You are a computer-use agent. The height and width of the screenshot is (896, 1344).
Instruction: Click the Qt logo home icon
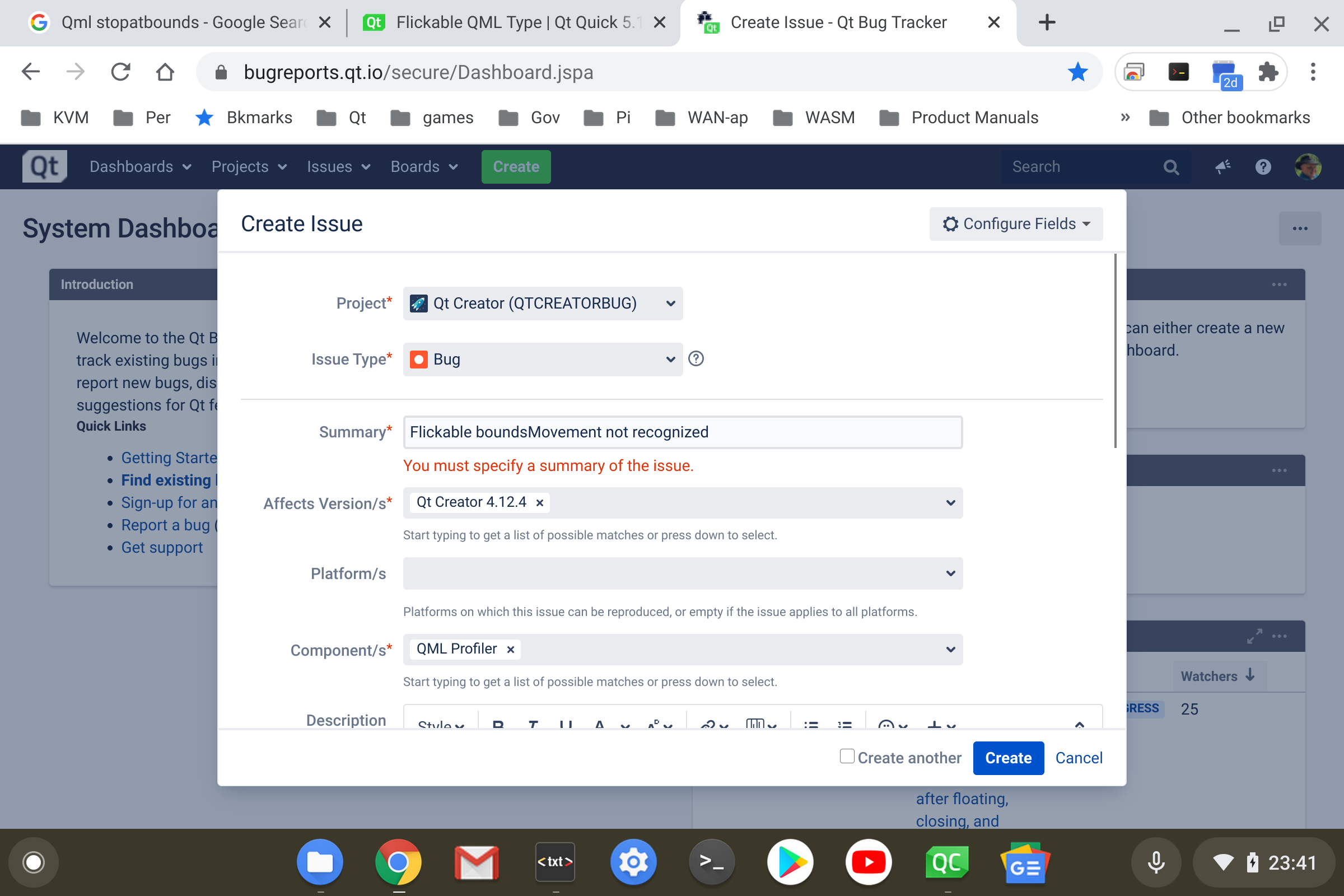45,167
